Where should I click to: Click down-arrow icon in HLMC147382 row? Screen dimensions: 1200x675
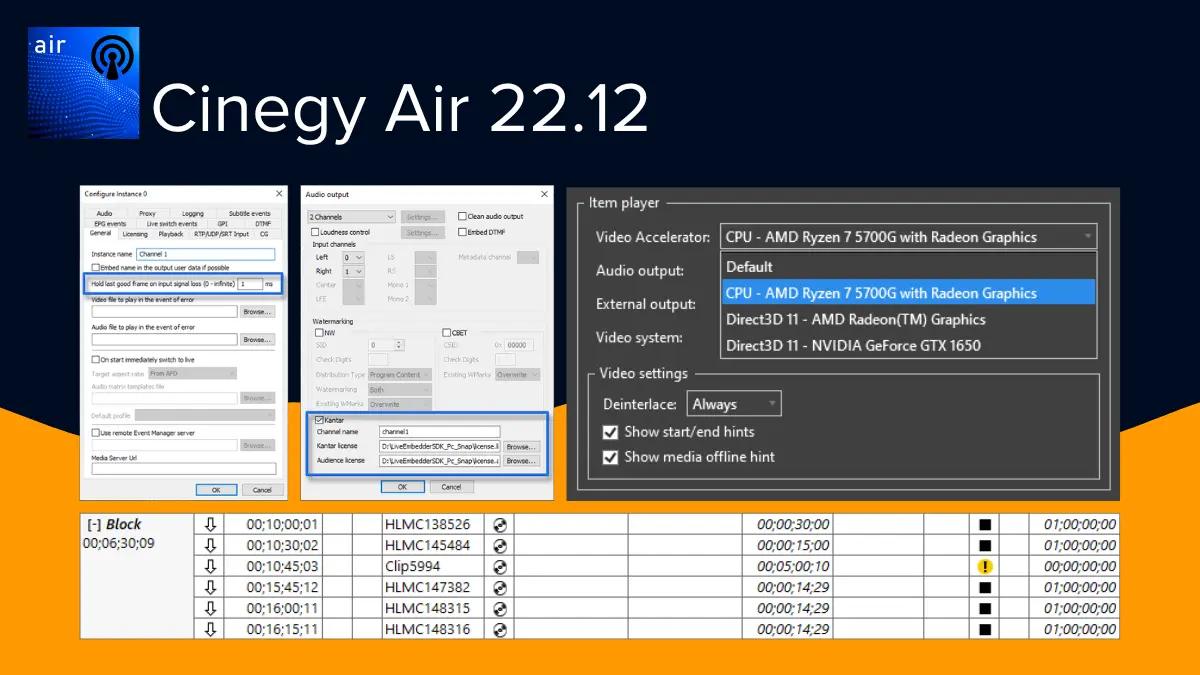(x=210, y=587)
